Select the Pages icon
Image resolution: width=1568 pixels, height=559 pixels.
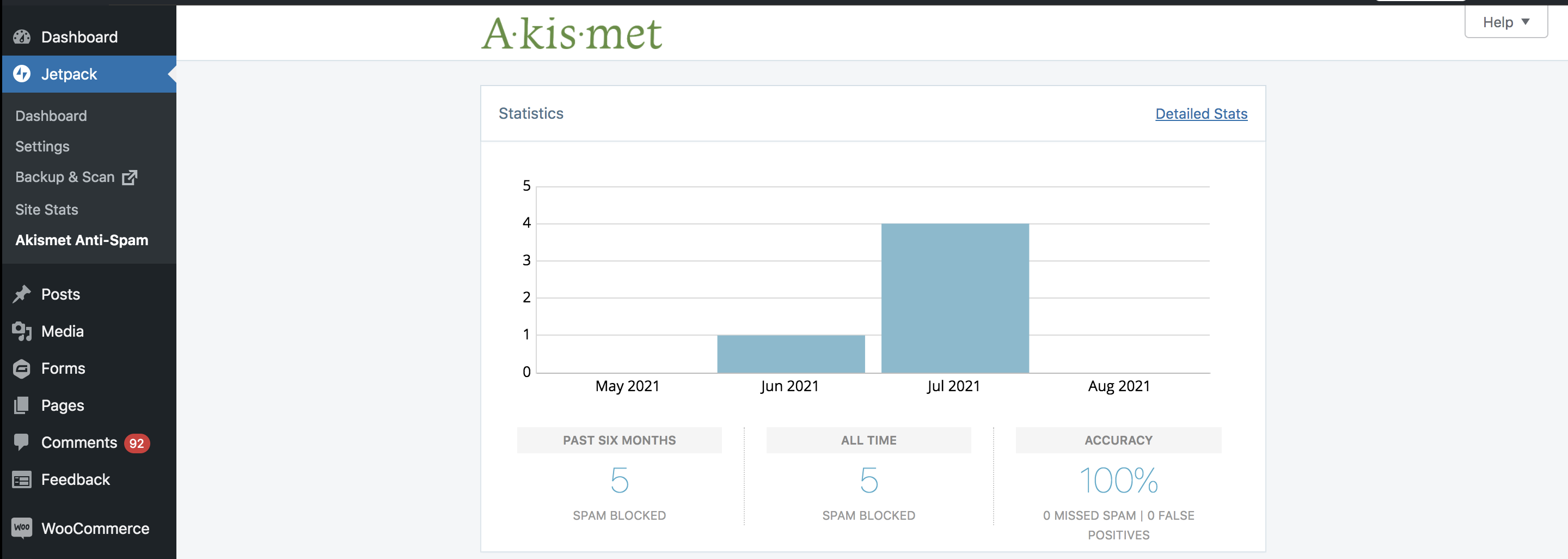coord(21,405)
